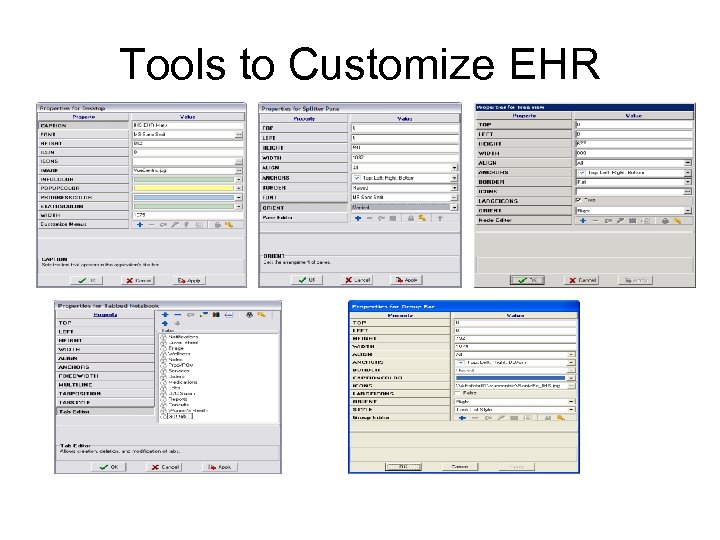The width and height of the screenshot is (720, 540).
Task: Open the ALIGN dropdown in Group Bar properties
Action: point(571,354)
